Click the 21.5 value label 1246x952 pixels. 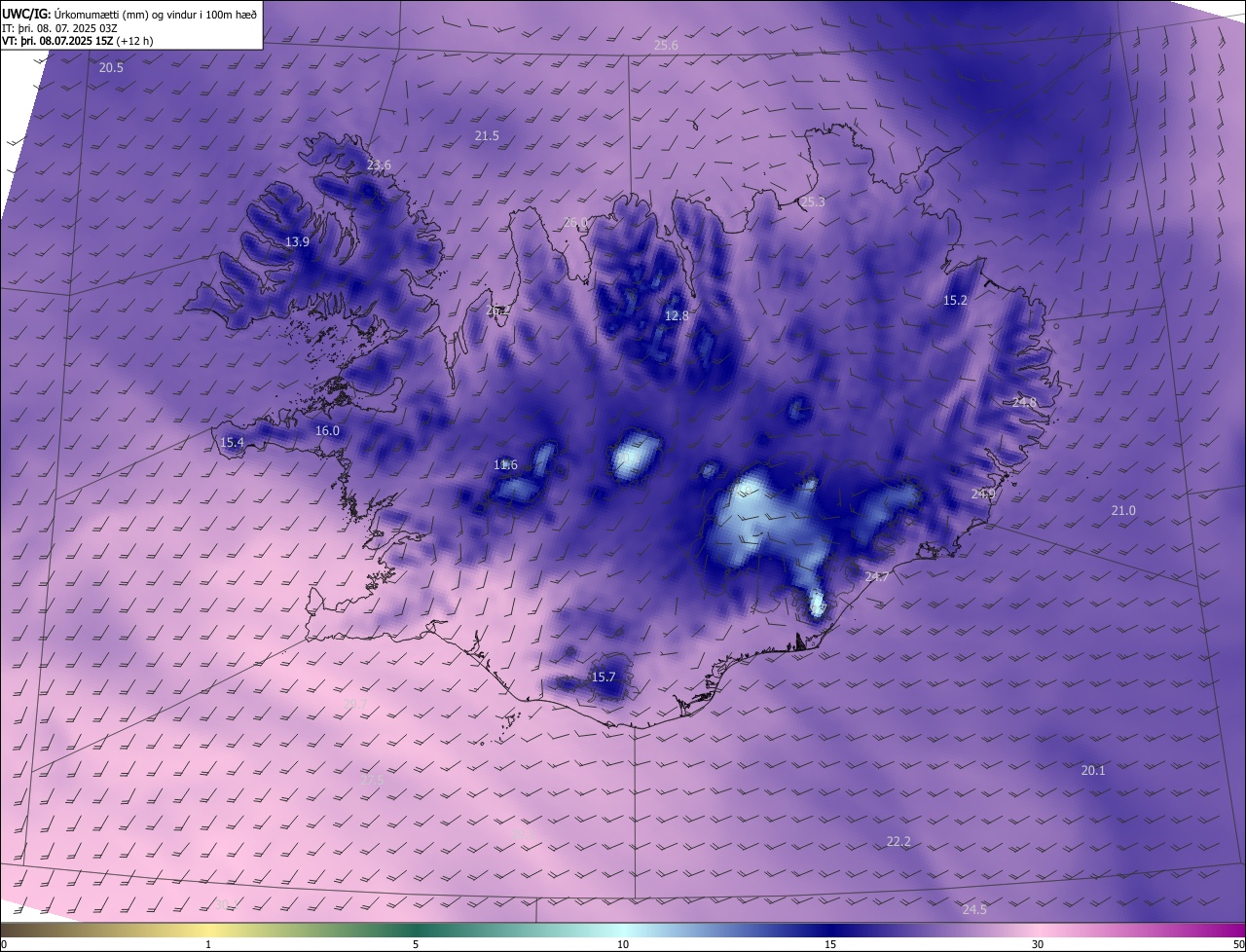(x=487, y=136)
